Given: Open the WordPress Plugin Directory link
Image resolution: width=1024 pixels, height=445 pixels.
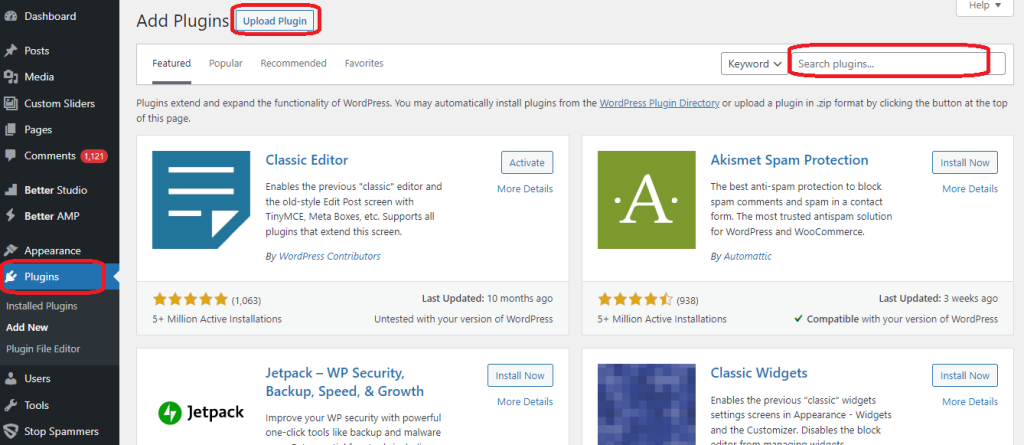Looking at the screenshot, I should coord(660,103).
